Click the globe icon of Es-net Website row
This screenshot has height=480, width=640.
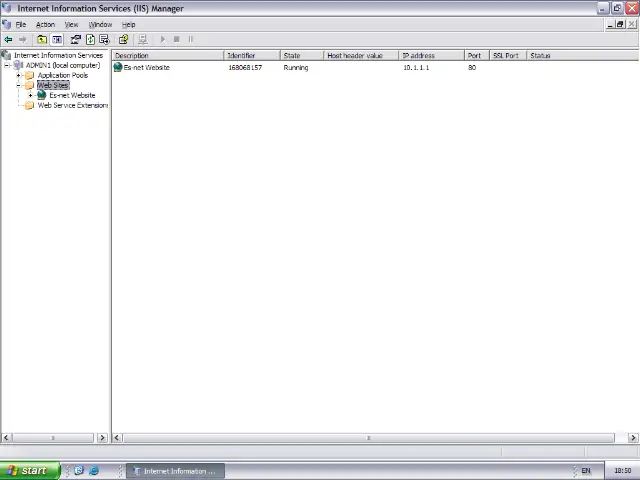[118, 67]
